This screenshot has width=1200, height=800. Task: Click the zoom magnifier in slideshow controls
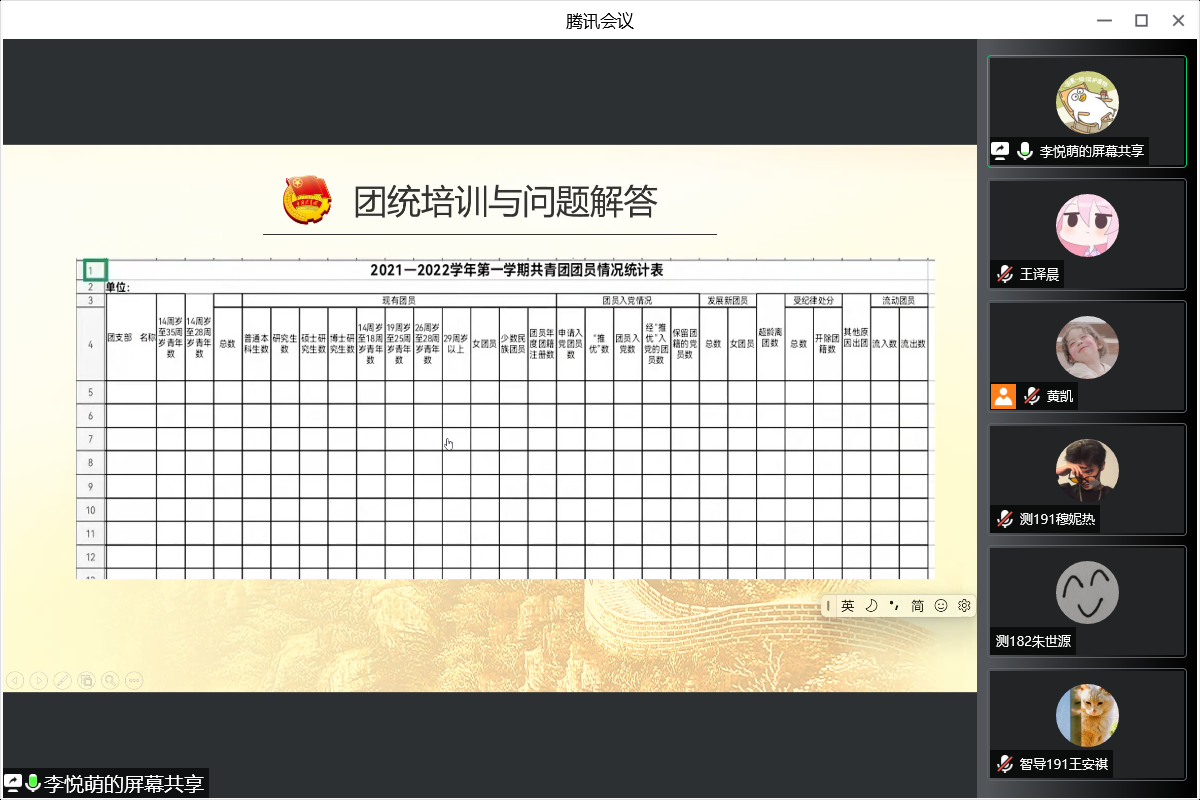(x=110, y=680)
